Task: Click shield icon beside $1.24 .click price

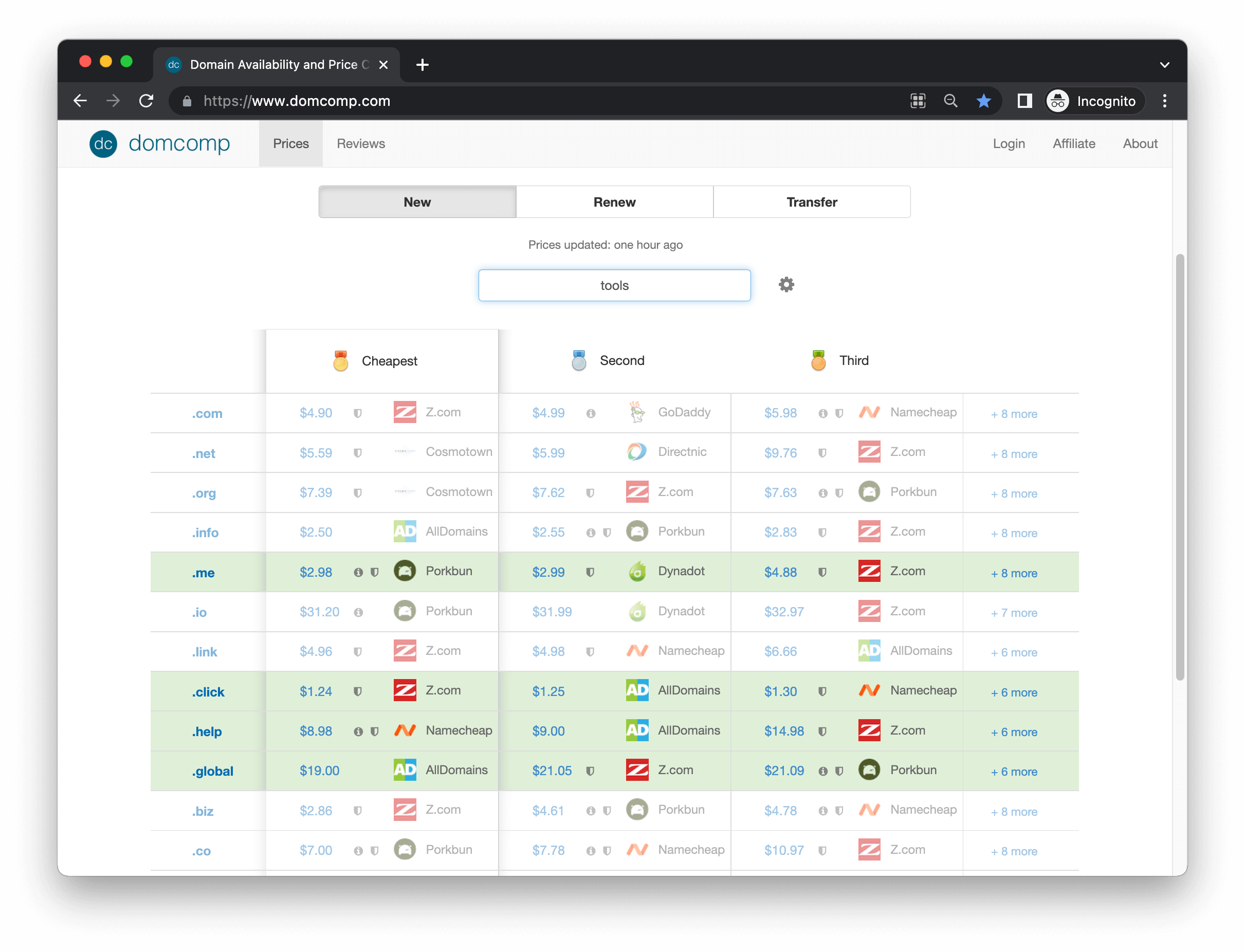Action: coord(358,691)
